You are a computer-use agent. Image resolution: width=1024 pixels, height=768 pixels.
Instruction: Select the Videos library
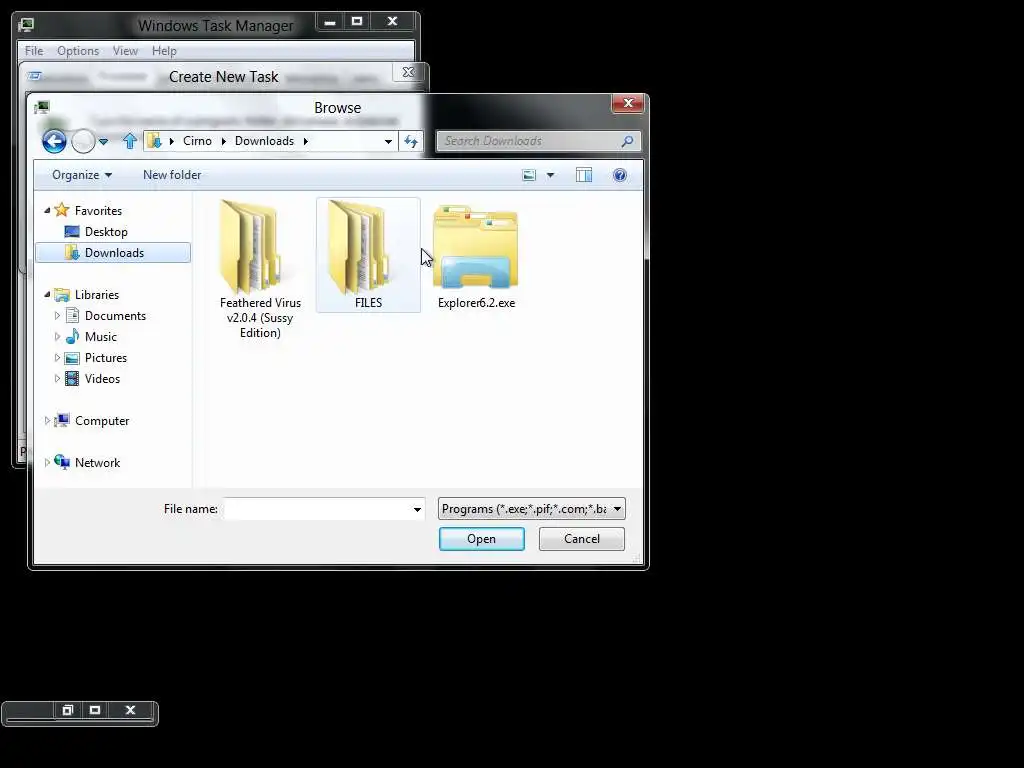point(103,379)
